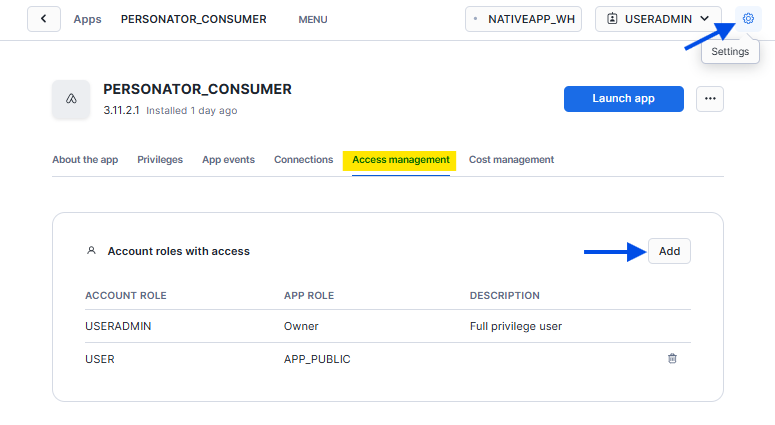Switch to the About the app tab
Viewport: 775px width, 425px height.
click(x=85, y=160)
